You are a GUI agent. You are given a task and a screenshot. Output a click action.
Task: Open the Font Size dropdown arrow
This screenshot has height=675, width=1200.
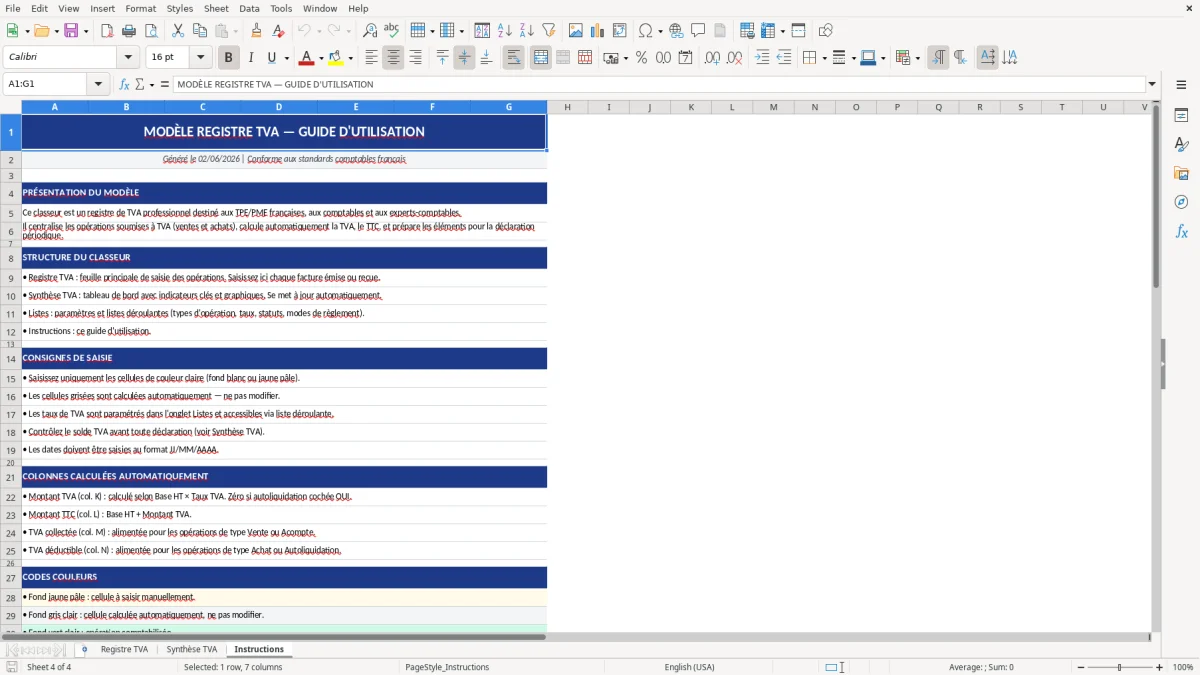tap(201, 58)
